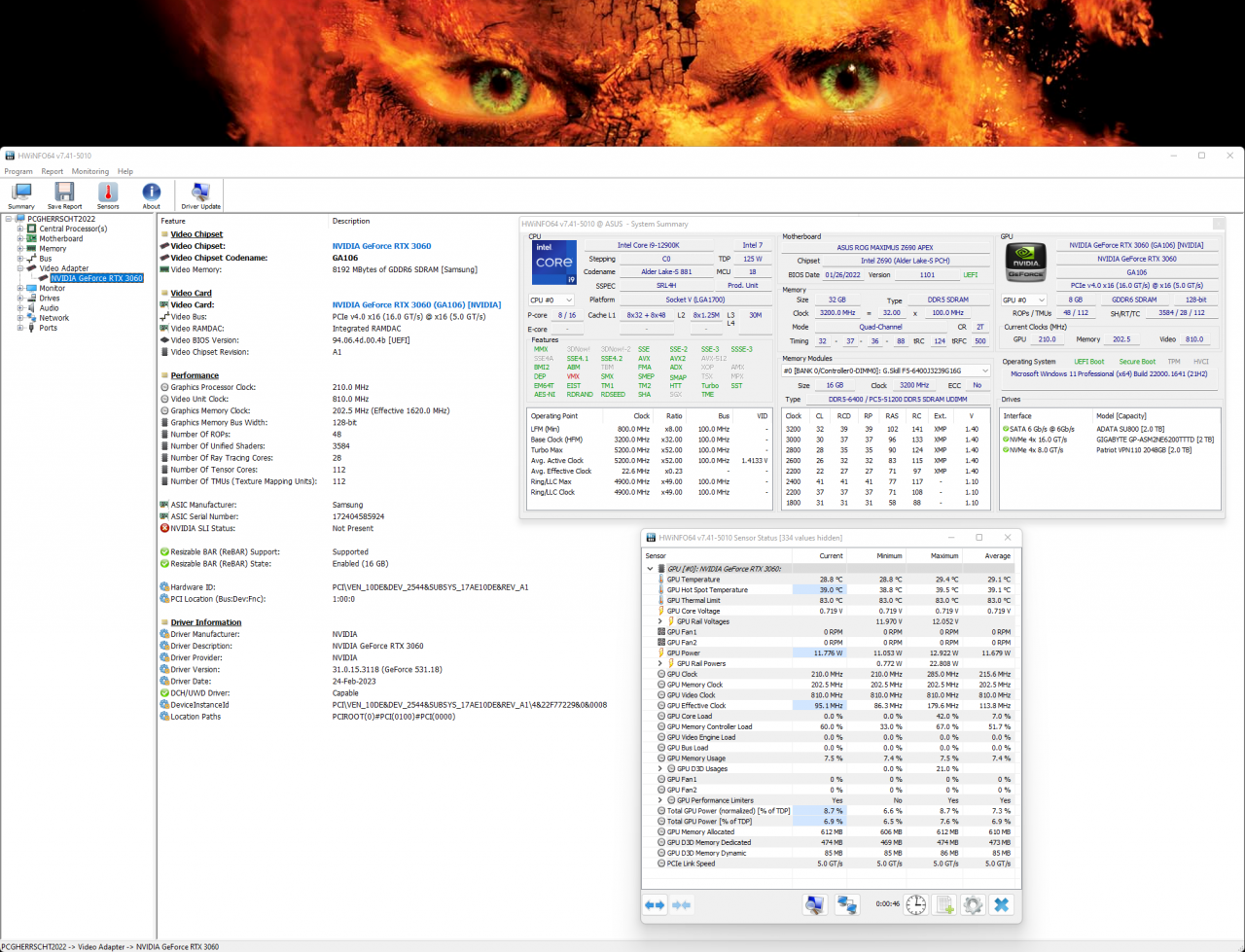1245x952 pixels.
Task: Select NVIDIA GeForce RTX 3060 tree item
Action: pyautogui.click(x=96, y=278)
